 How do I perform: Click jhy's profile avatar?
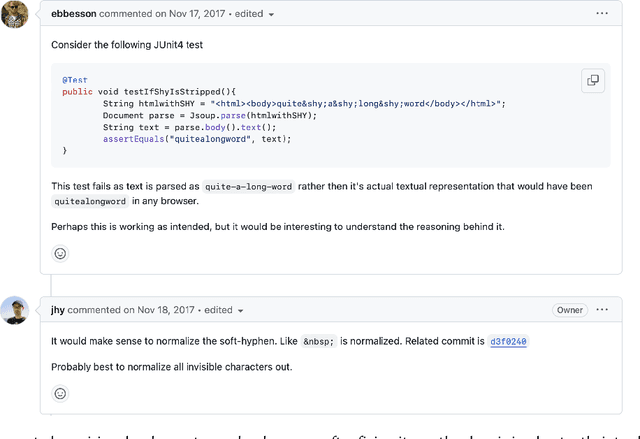point(14,310)
